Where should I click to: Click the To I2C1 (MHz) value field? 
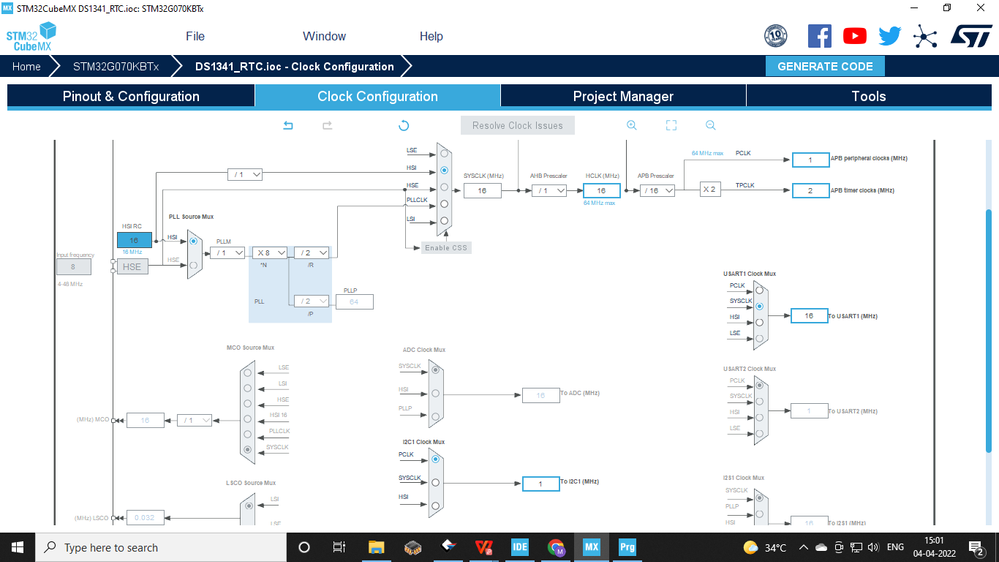pos(541,484)
